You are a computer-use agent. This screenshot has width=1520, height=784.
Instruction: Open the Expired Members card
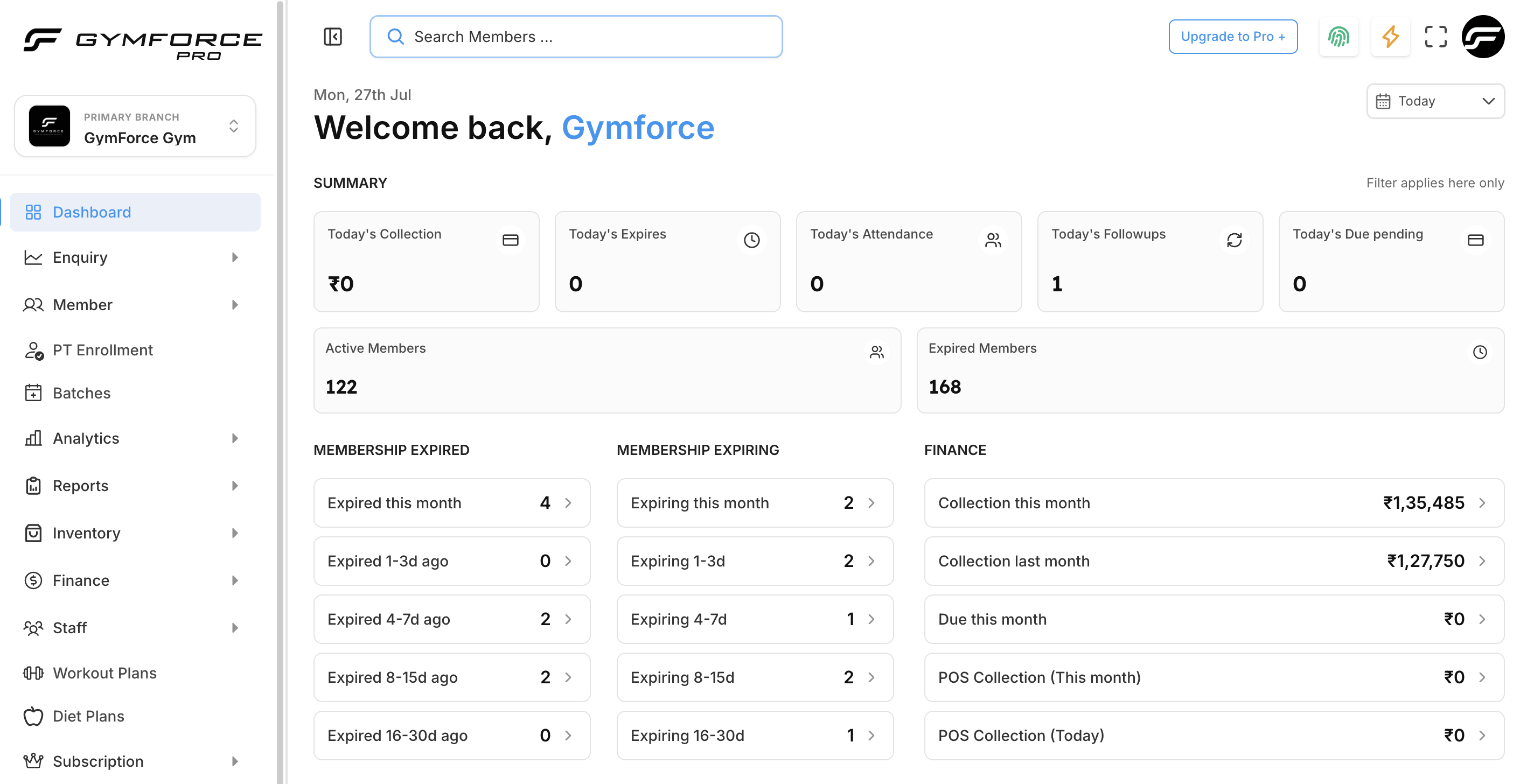1210,370
